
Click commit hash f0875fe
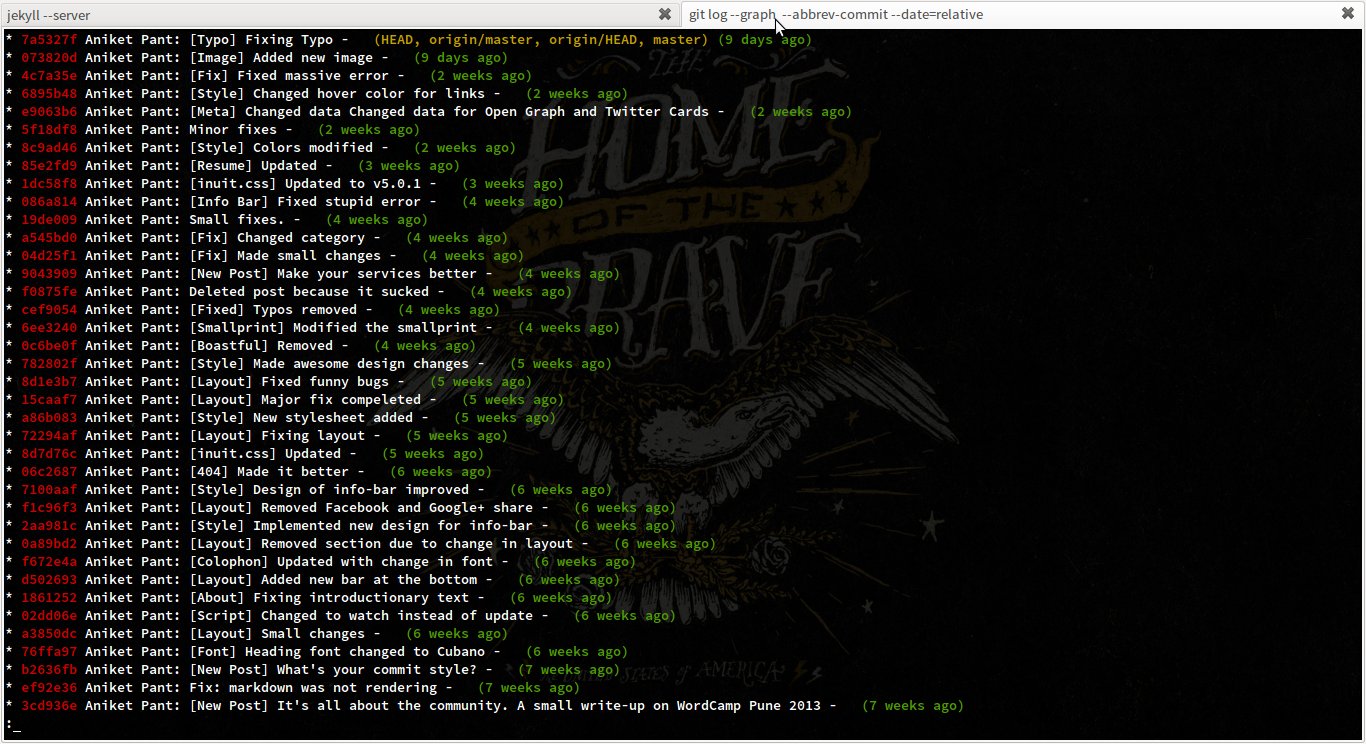point(49,292)
